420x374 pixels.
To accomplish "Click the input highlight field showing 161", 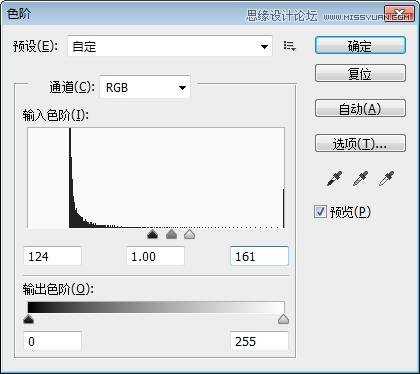I will 259,256.
